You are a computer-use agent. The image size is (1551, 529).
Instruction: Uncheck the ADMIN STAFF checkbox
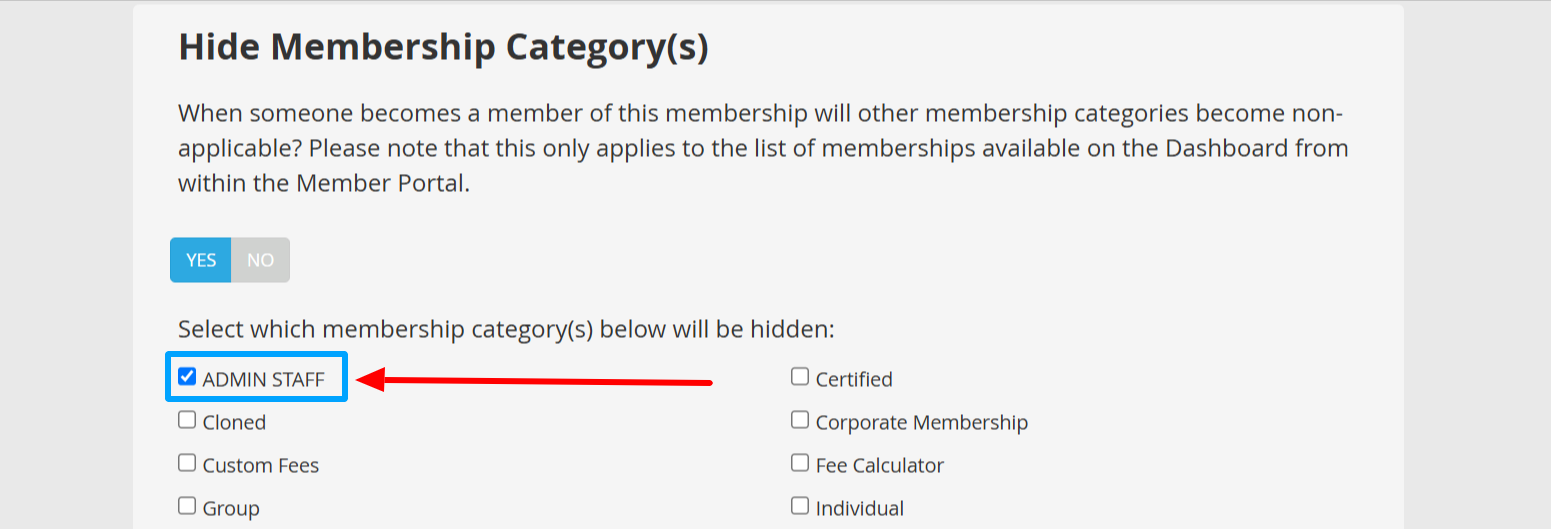coord(187,377)
